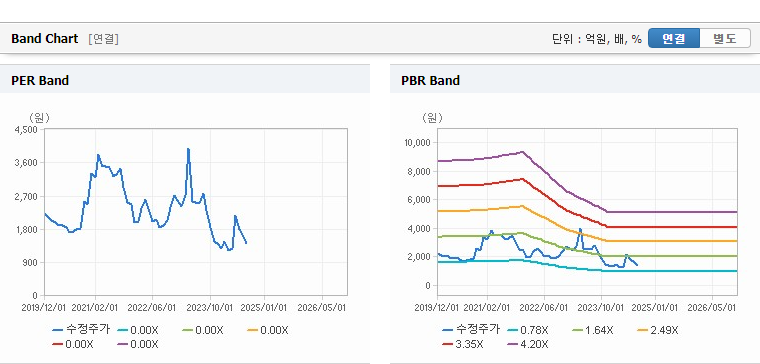Toggle the 0.78X band in PBR legend
Screen dimensions: 760x364
(x=527, y=330)
